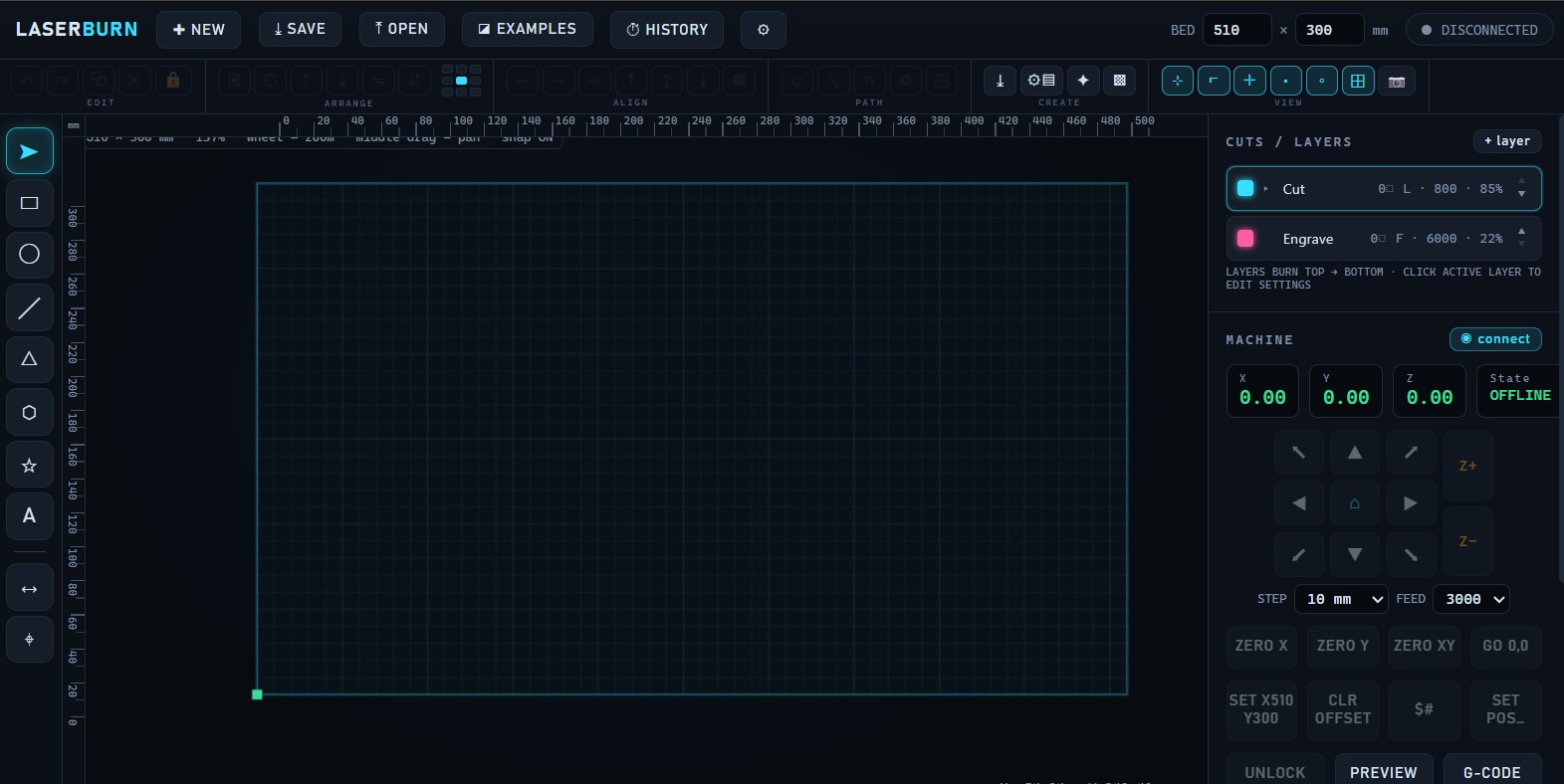1564x784 pixels.
Task: Click the G-CODE button
Action: coord(1491,771)
